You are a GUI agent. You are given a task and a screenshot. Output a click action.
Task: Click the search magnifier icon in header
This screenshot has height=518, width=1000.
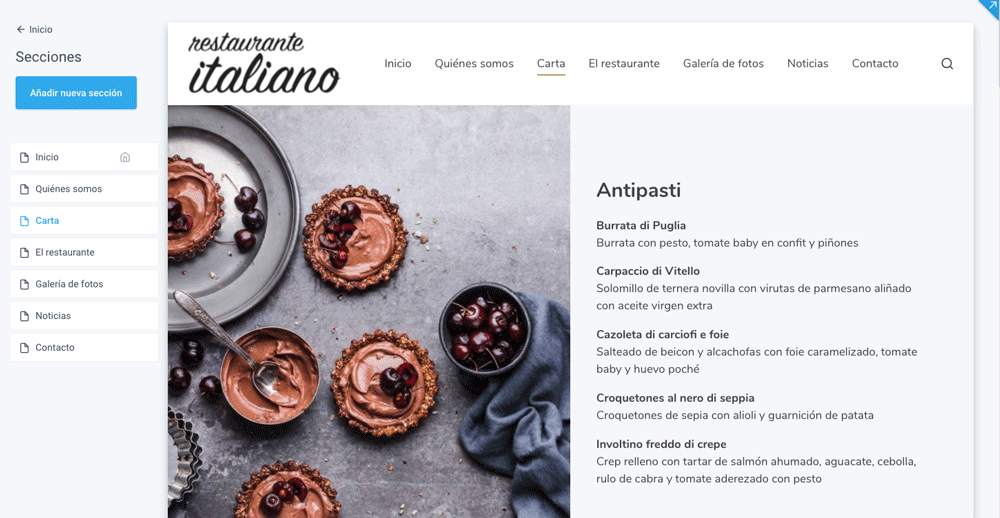(x=947, y=64)
